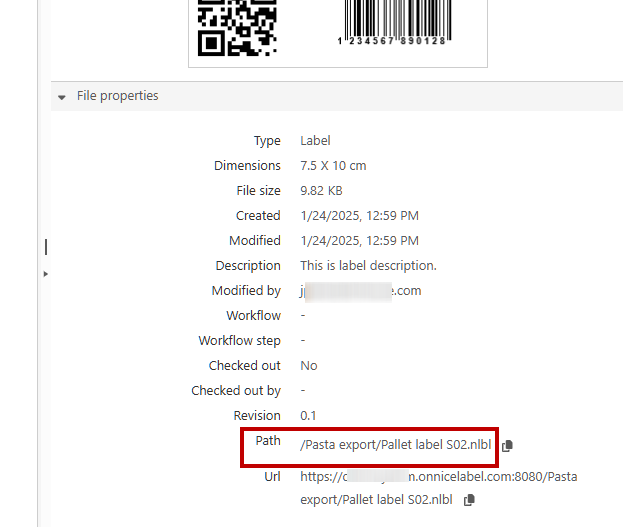The width and height of the screenshot is (623, 527).
Task: Click the Checked out No value
Action: [308, 366]
